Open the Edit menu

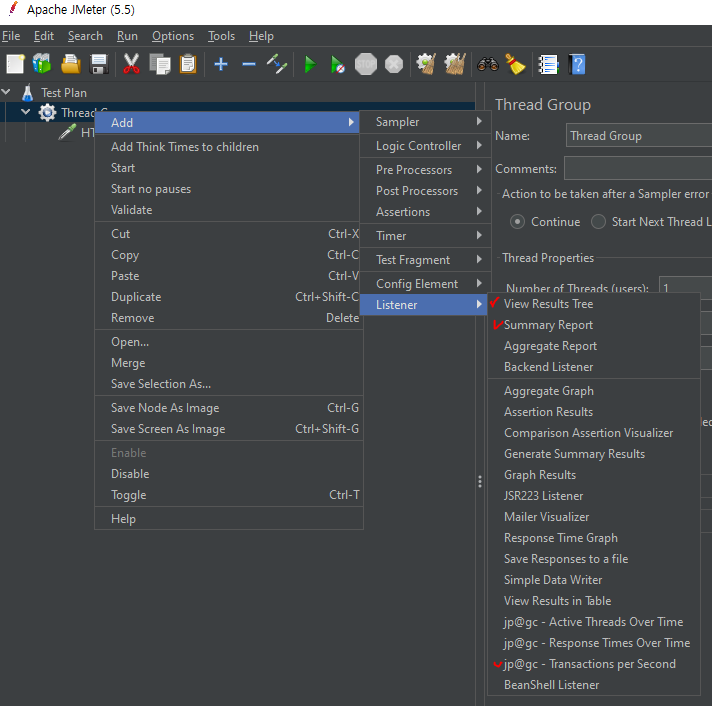[x=44, y=36]
